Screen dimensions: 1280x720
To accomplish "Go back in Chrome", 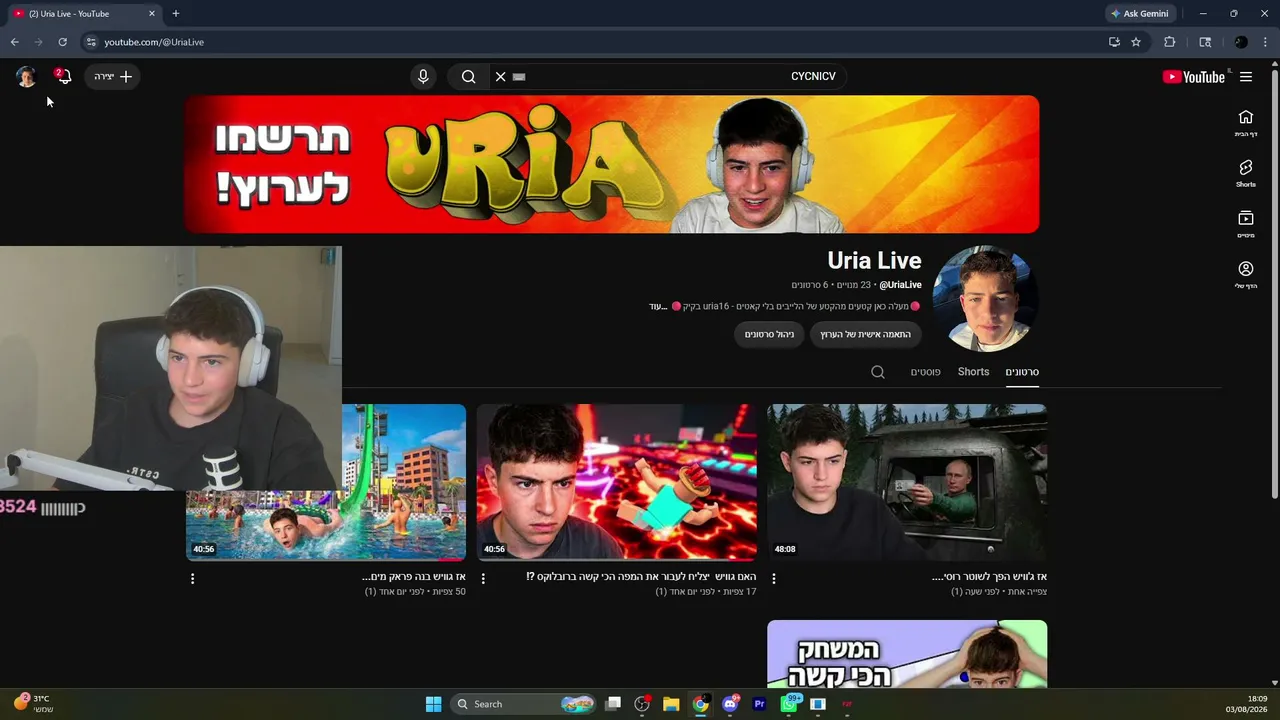I will 14,42.
